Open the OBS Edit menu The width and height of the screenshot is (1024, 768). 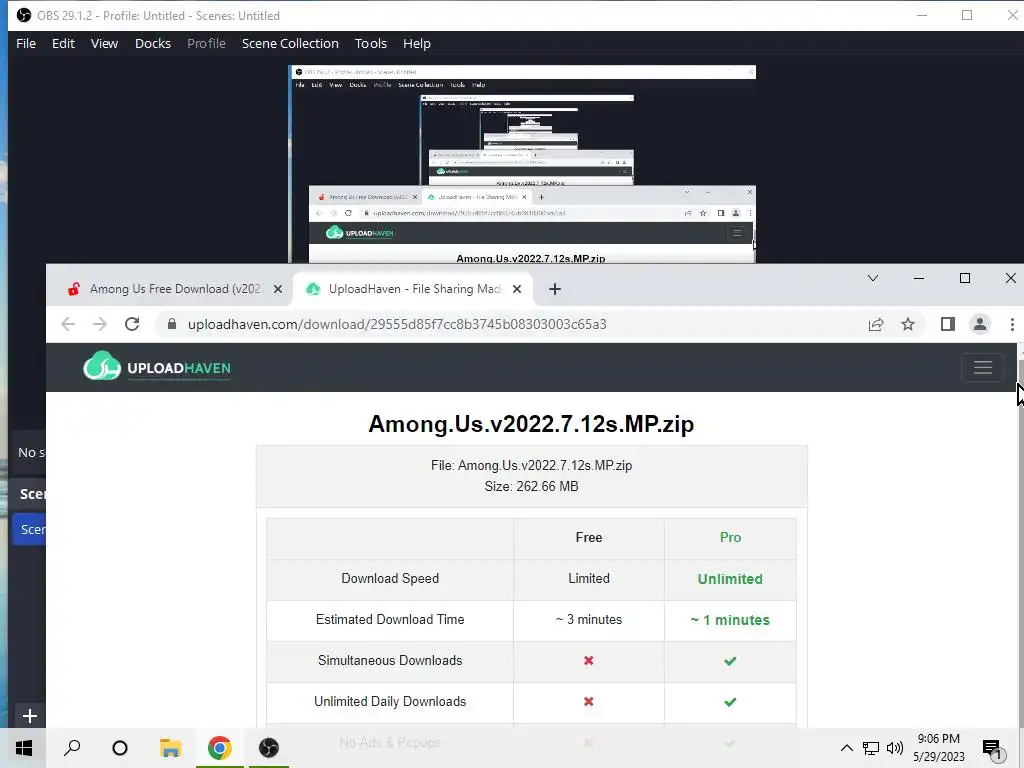(63, 44)
